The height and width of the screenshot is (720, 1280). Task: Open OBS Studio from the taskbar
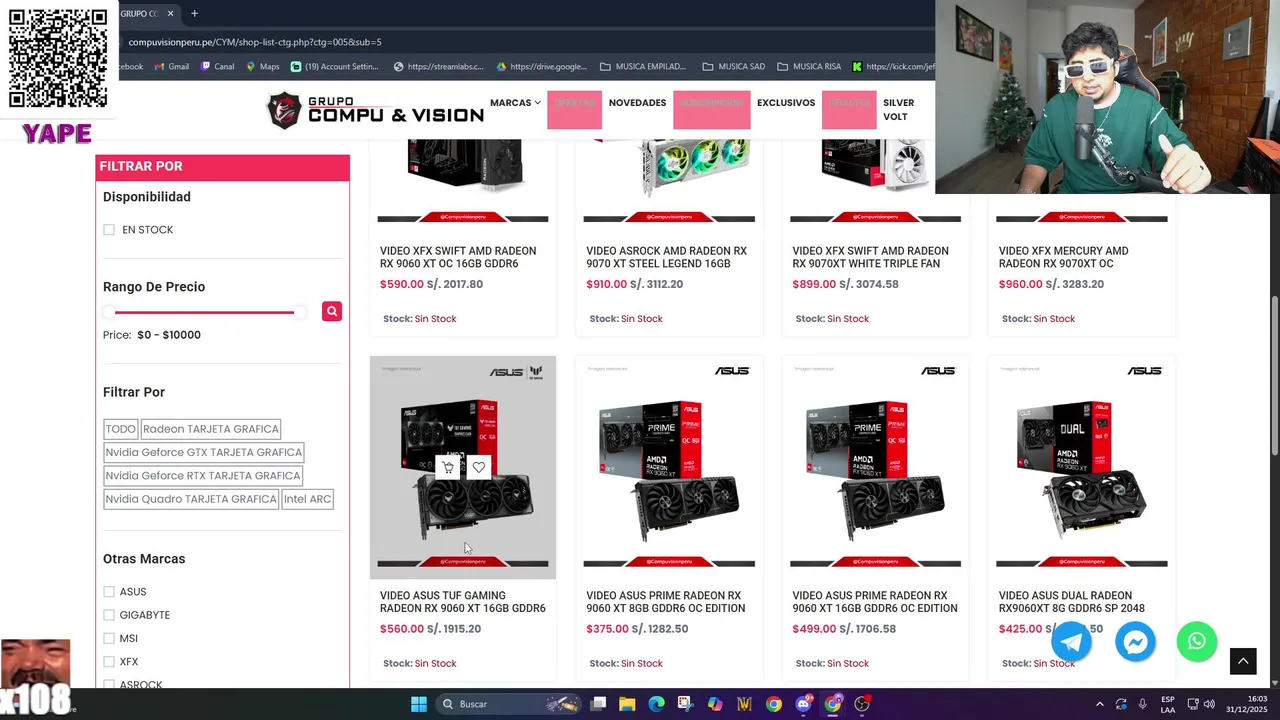[x=862, y=704]
